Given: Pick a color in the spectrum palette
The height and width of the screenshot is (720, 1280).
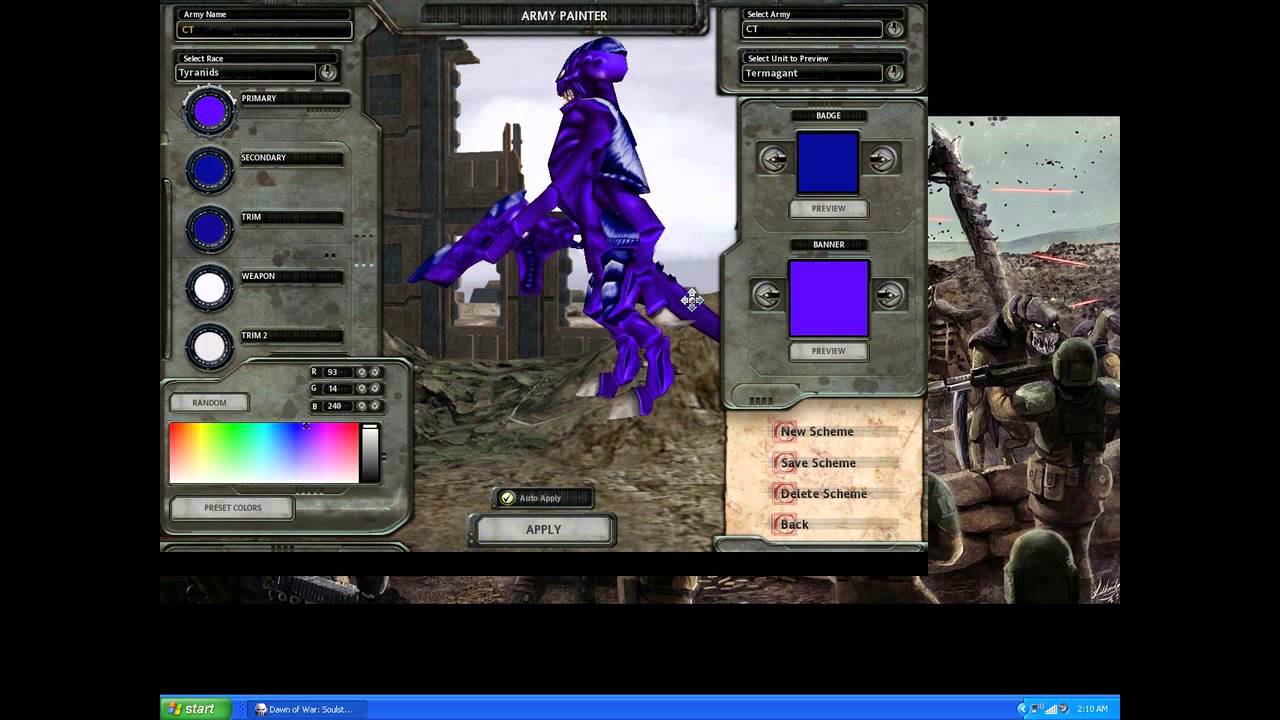Looking at the screenshot, I should [264, 453].
